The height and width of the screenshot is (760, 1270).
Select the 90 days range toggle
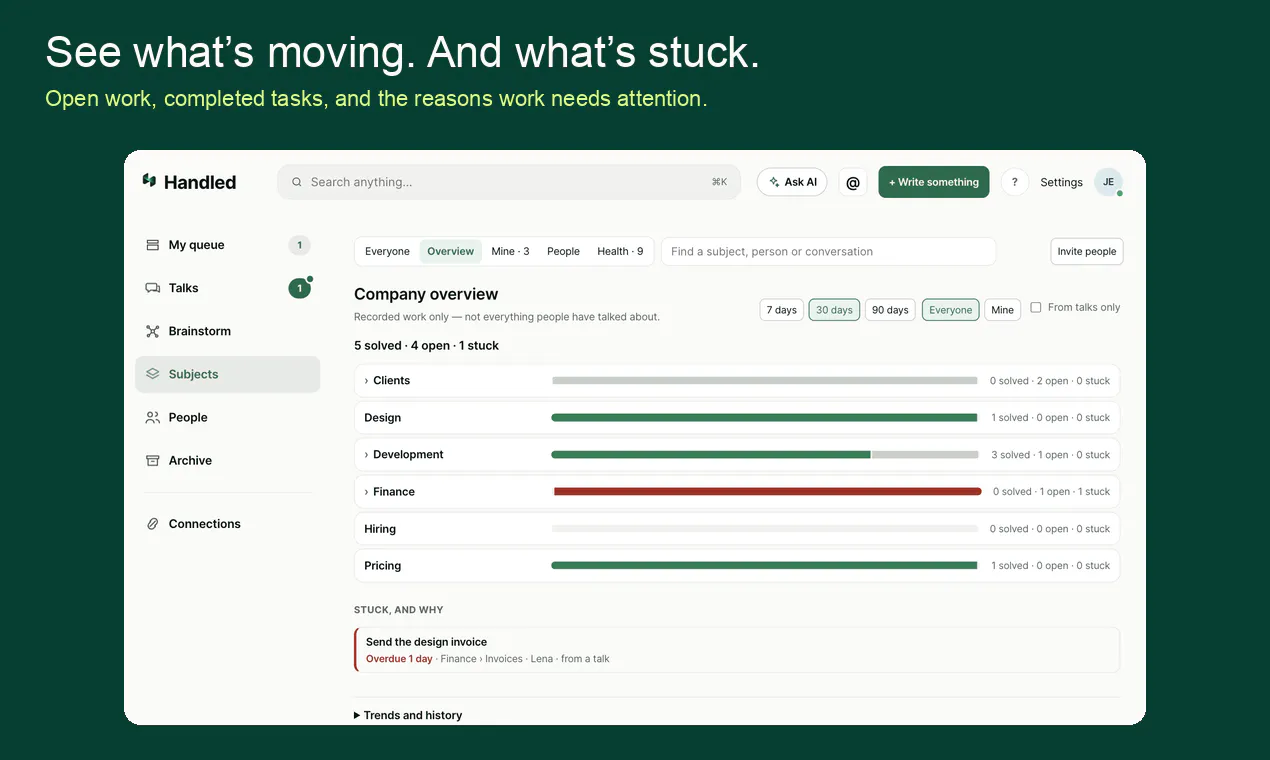pos(890,310)
